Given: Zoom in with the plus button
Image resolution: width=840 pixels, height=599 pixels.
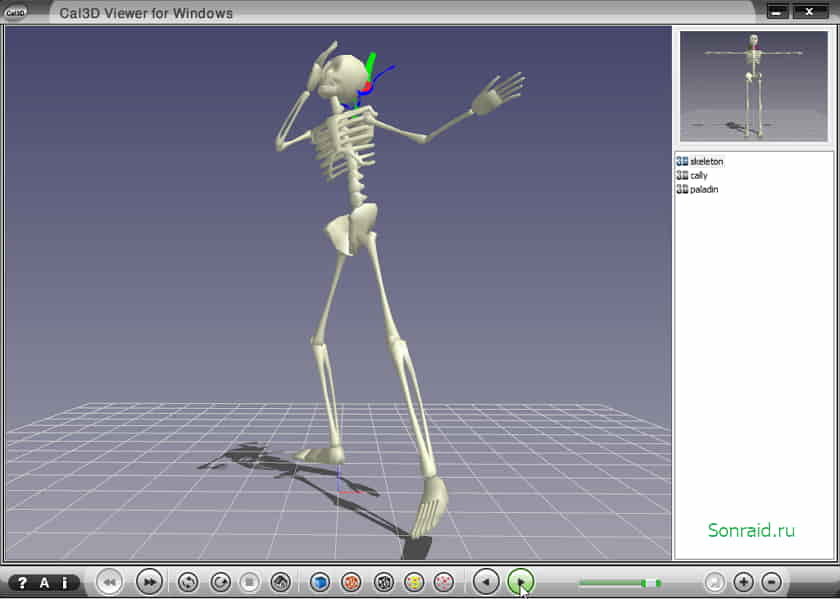Looking at the screenshot, I should pyautogui.click(x=743, y=582).
